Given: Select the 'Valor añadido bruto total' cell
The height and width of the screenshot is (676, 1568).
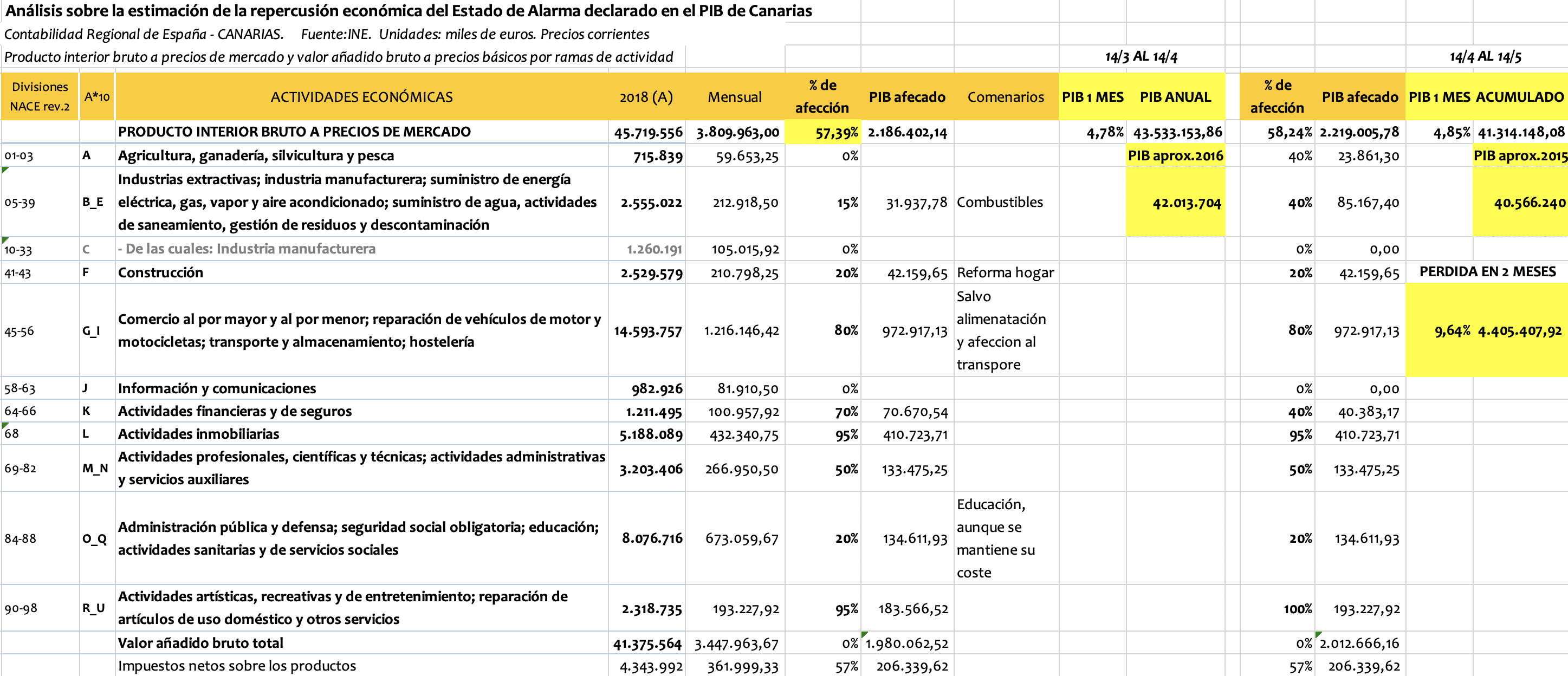Looking at the screenshot, I should (x=200, y=643).
